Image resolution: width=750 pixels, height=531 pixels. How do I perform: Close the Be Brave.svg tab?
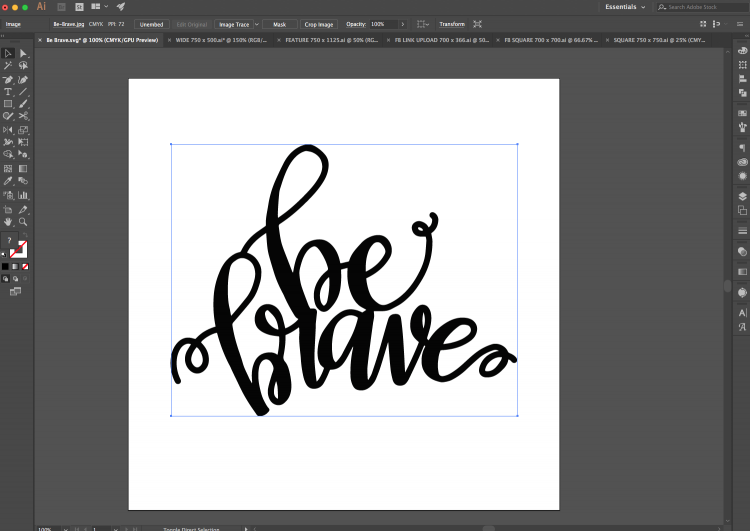pos(40,40)
